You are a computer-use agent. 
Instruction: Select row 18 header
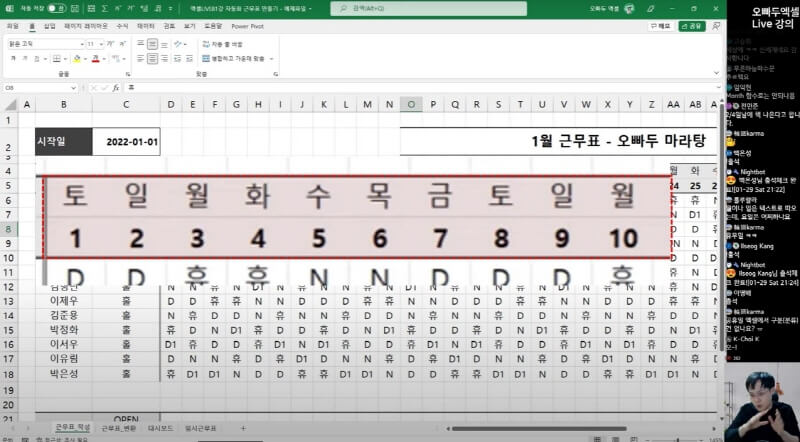[x=9, y=374]
